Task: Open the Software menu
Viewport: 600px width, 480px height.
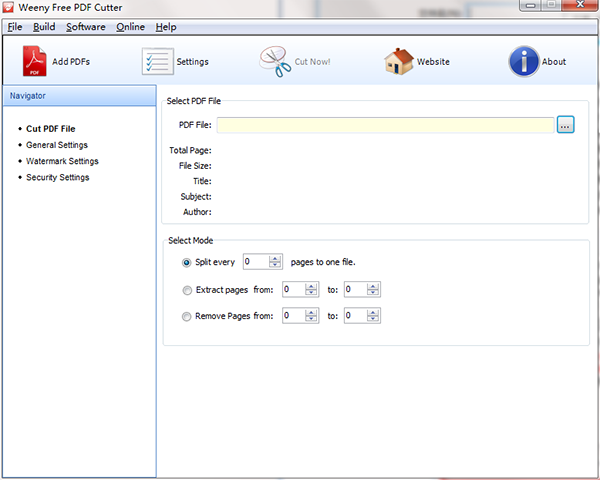Action: (86, 27)
